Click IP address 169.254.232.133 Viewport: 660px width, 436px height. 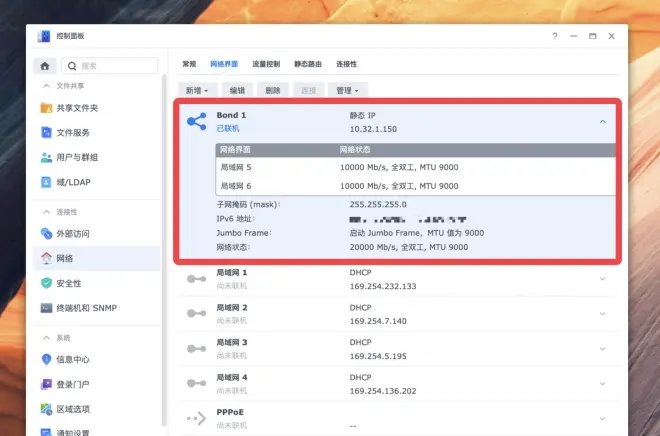click(x=383, y=287)
